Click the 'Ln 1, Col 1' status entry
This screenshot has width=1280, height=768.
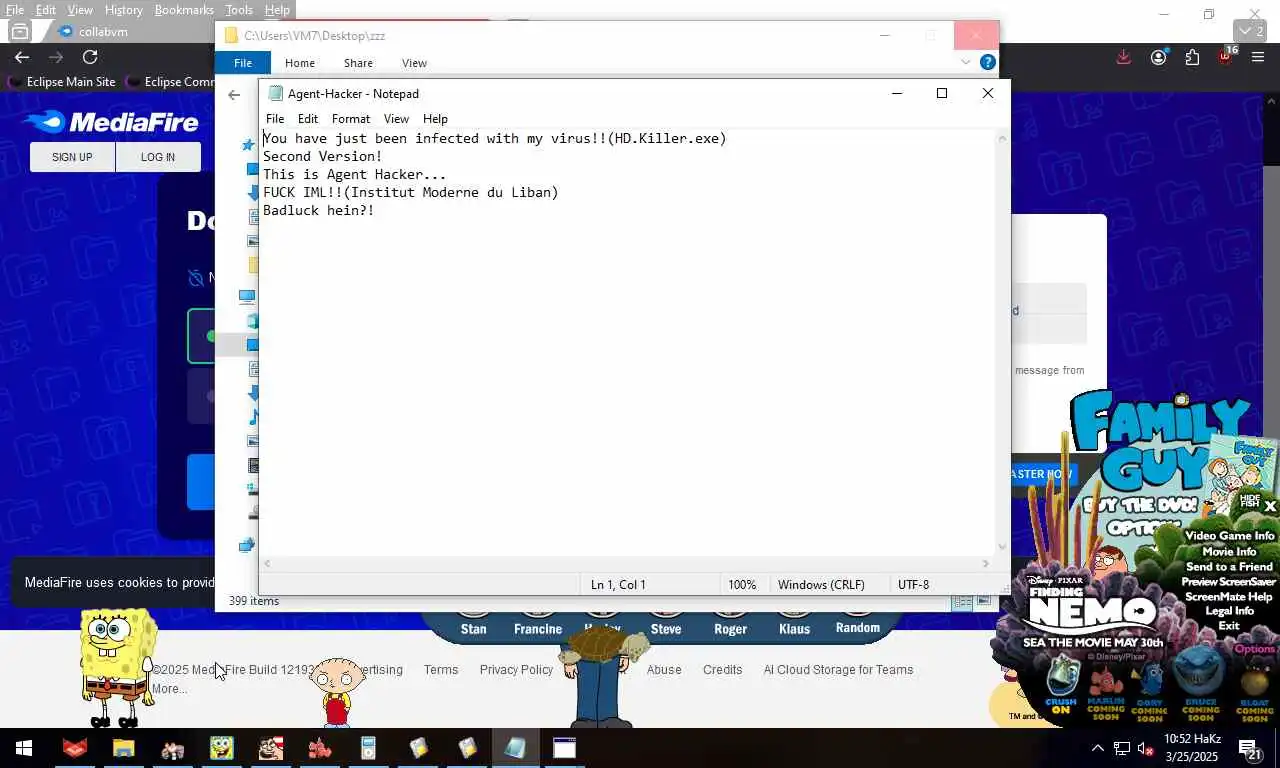point(618,584)
